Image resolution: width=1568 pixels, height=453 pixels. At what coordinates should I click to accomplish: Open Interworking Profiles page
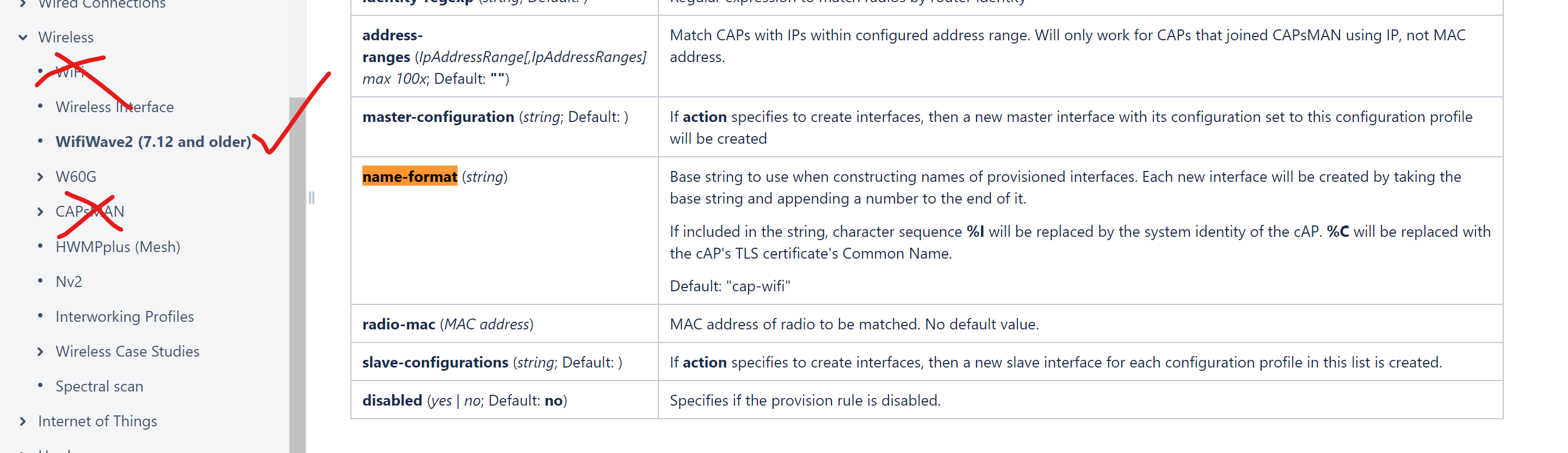(124, 317)
